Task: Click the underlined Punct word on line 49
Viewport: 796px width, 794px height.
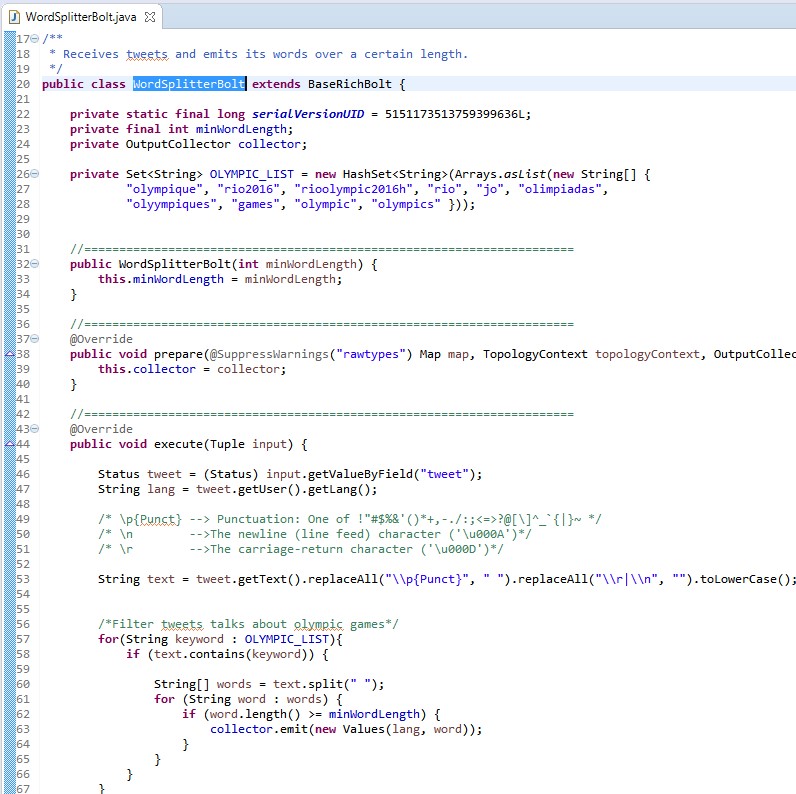Action: tap(160, 519)
